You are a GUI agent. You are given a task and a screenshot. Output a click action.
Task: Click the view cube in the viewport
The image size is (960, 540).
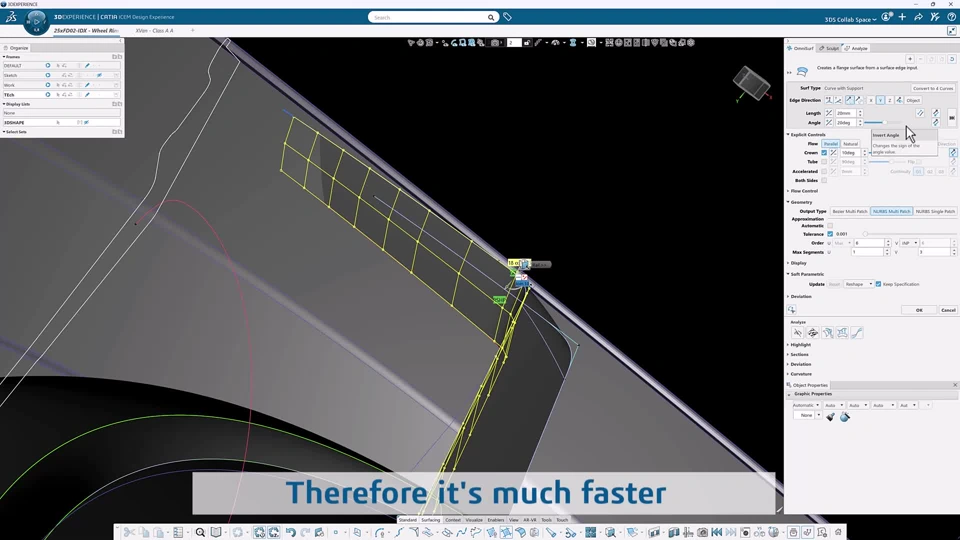point(751,83)
